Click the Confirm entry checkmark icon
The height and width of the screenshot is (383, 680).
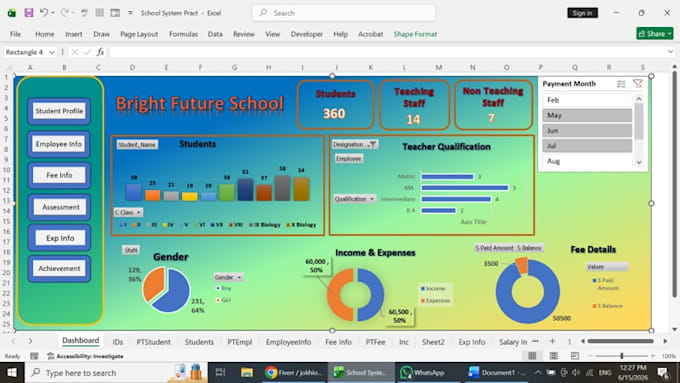(87, 52)
